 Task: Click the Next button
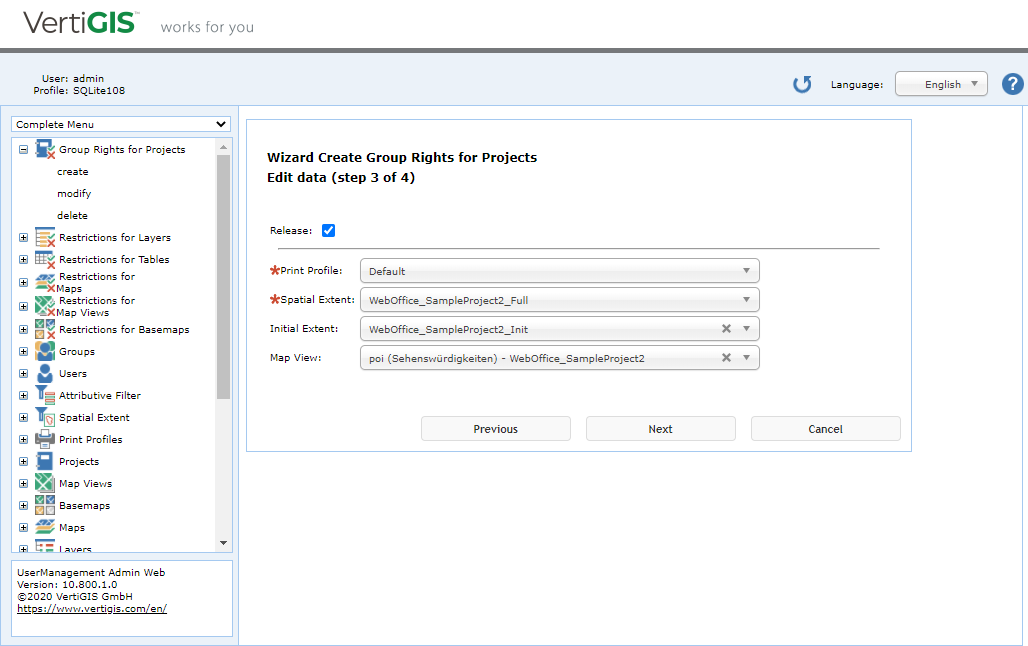coord(660,428)
